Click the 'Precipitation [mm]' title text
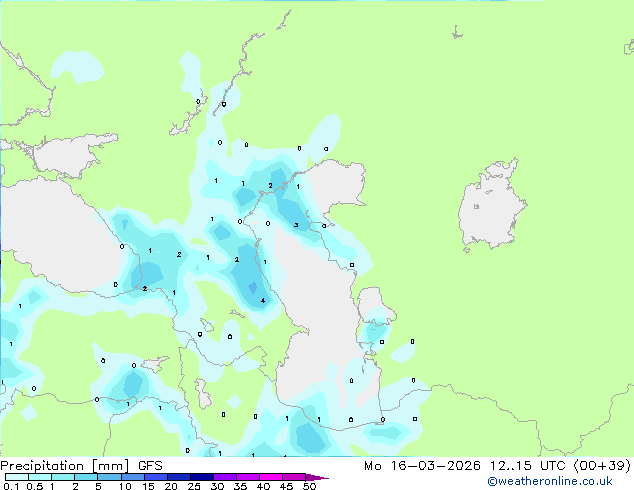634x490 pixels. tap(65, 466)
